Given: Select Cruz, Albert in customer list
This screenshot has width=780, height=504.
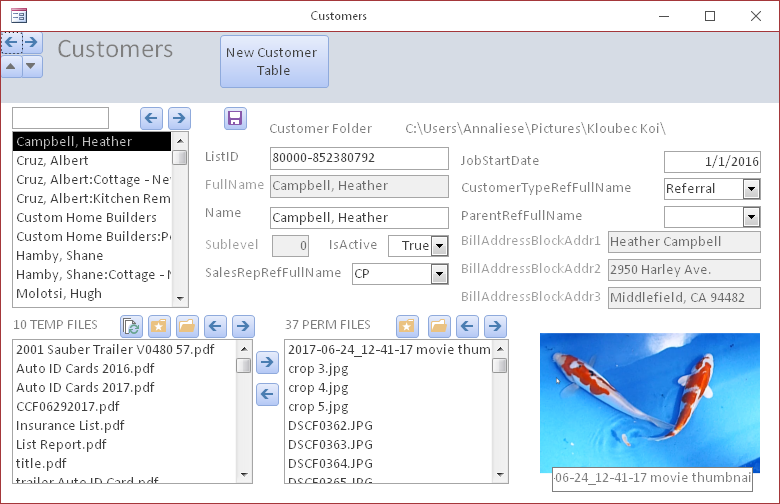Looking at the screenshot, I should 93,161.
